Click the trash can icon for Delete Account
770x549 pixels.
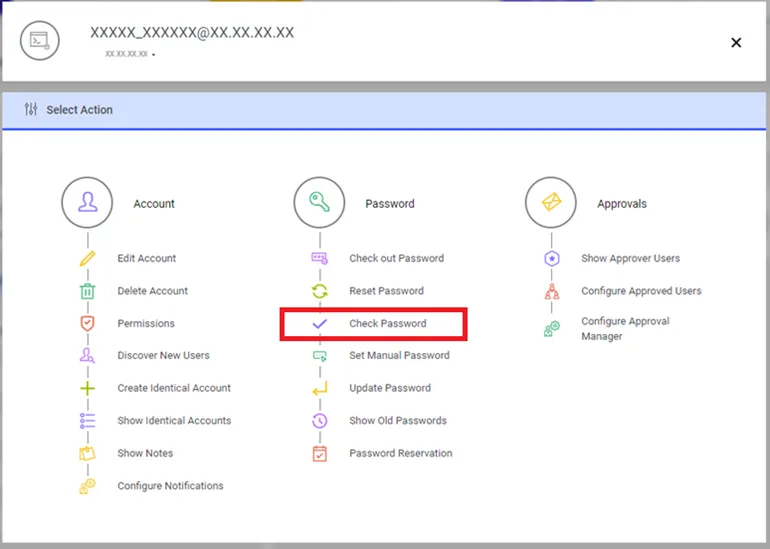pos(87,291)
